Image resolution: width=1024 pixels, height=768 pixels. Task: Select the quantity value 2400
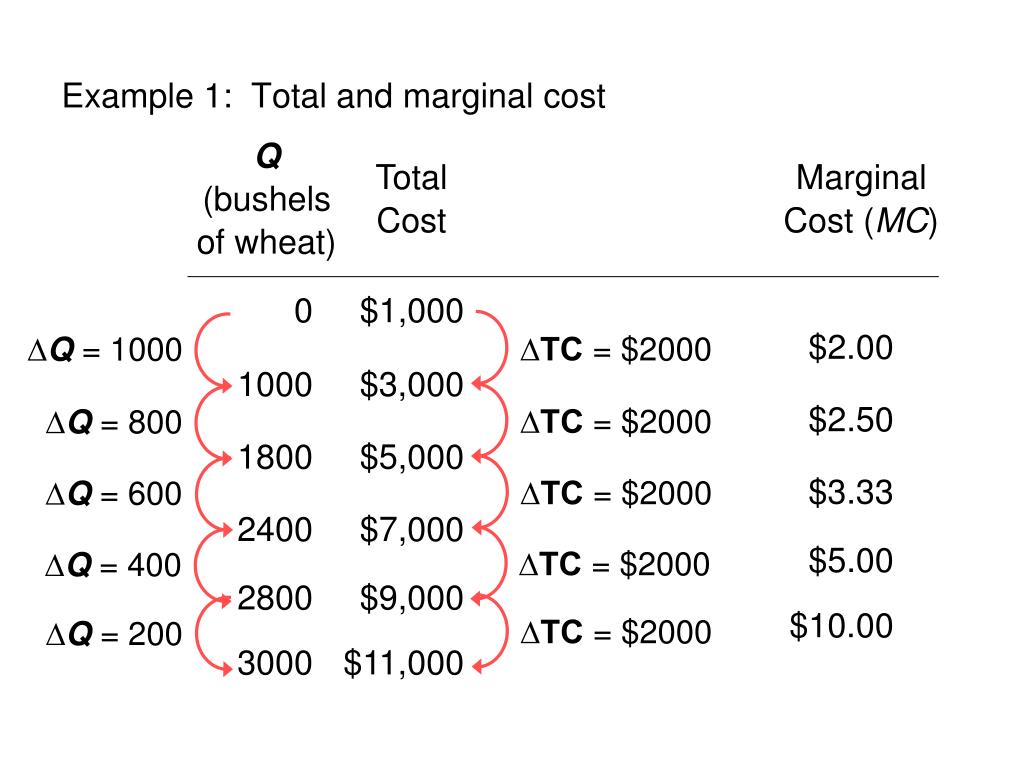pos(274,530)
